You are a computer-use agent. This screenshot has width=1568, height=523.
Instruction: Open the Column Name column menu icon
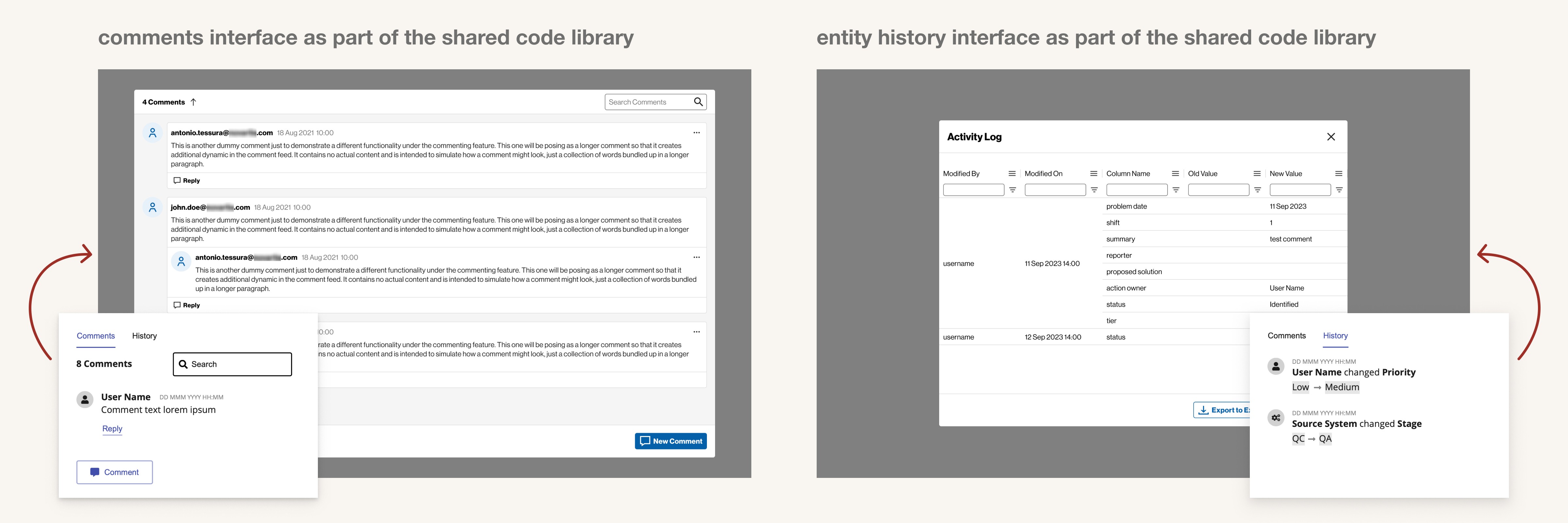pos(1175,174)
